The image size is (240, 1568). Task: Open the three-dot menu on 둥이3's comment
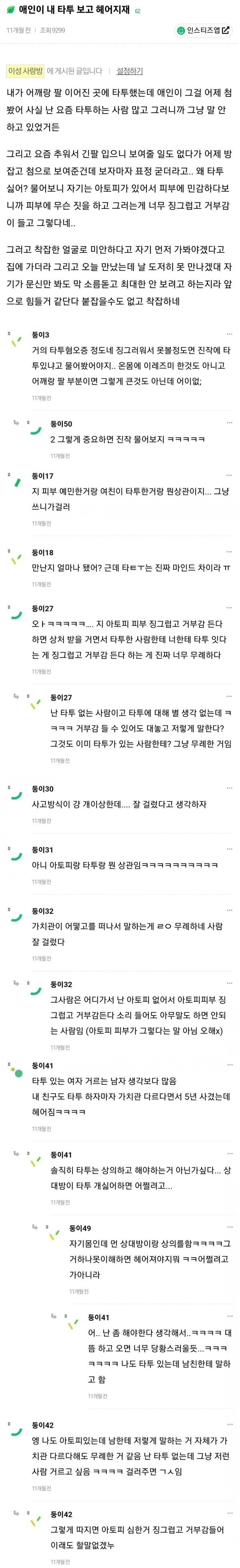229,334
